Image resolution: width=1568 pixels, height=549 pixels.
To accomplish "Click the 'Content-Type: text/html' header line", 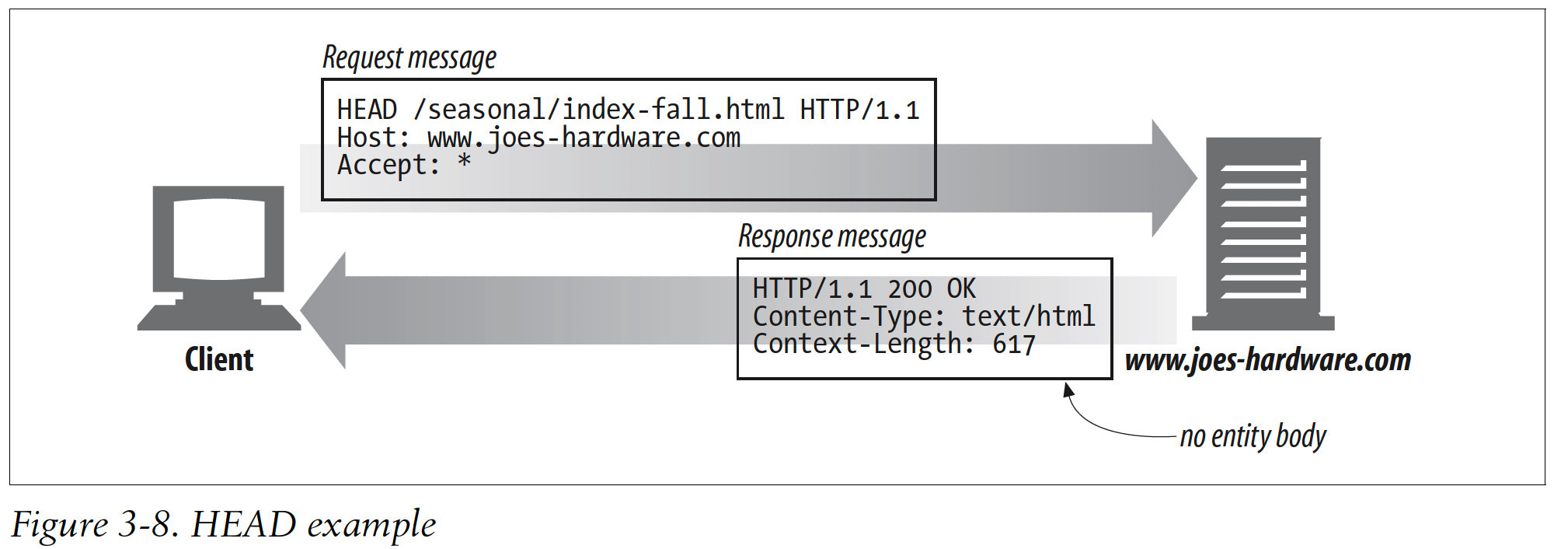I will (924, 316).
